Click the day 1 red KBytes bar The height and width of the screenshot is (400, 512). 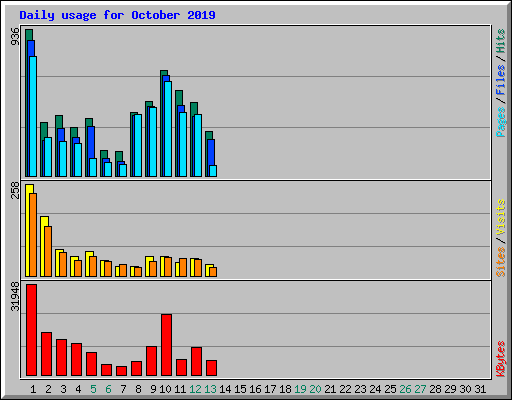[31, 330]
